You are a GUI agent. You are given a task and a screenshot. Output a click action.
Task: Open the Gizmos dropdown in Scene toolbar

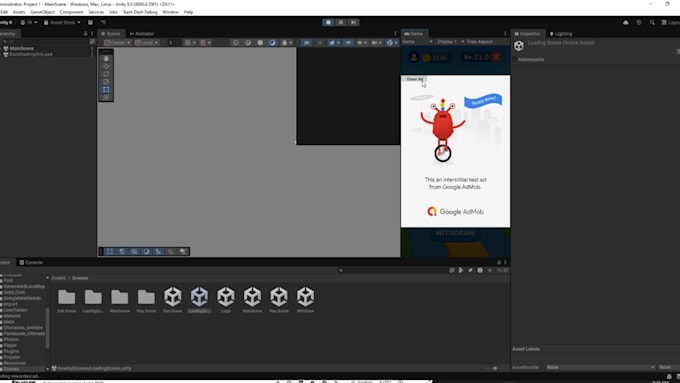click(392, 43)
